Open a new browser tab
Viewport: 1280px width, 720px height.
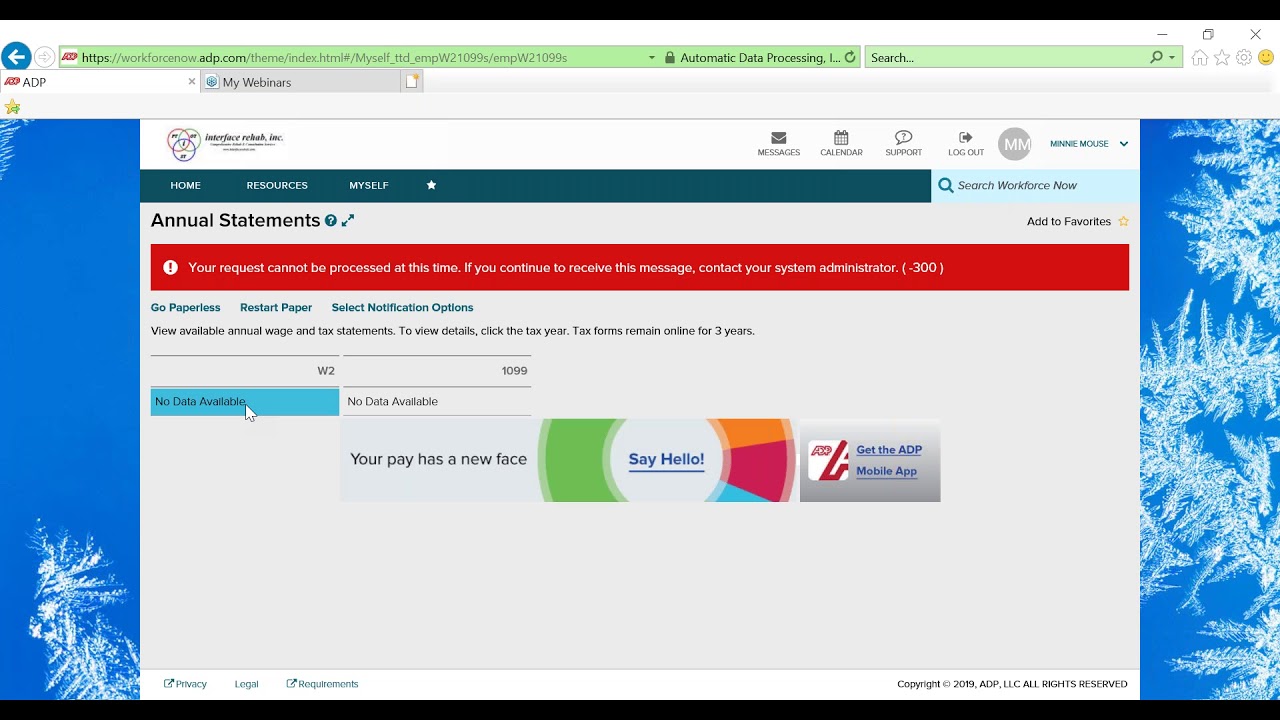(412, 82)
